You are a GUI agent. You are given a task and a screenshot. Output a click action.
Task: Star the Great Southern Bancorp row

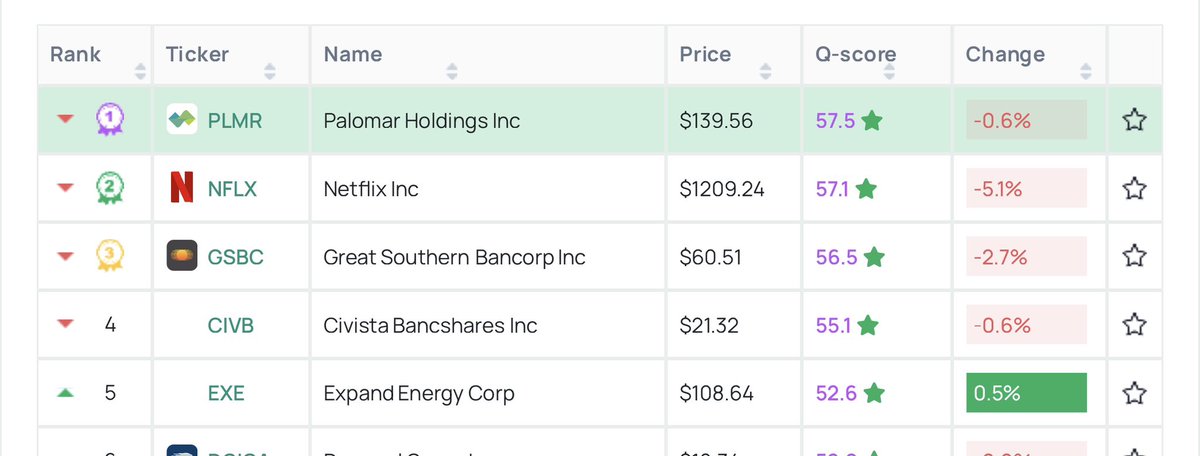click(1134, 256)
